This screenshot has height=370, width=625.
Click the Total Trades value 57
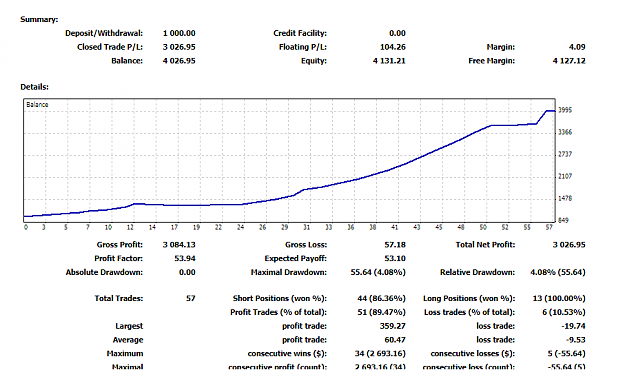pos(191,298)
